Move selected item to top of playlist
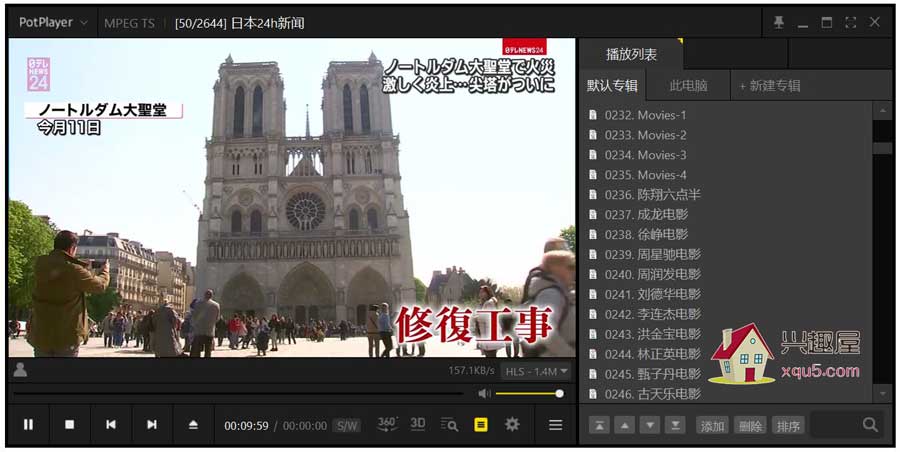 point(599,426)
